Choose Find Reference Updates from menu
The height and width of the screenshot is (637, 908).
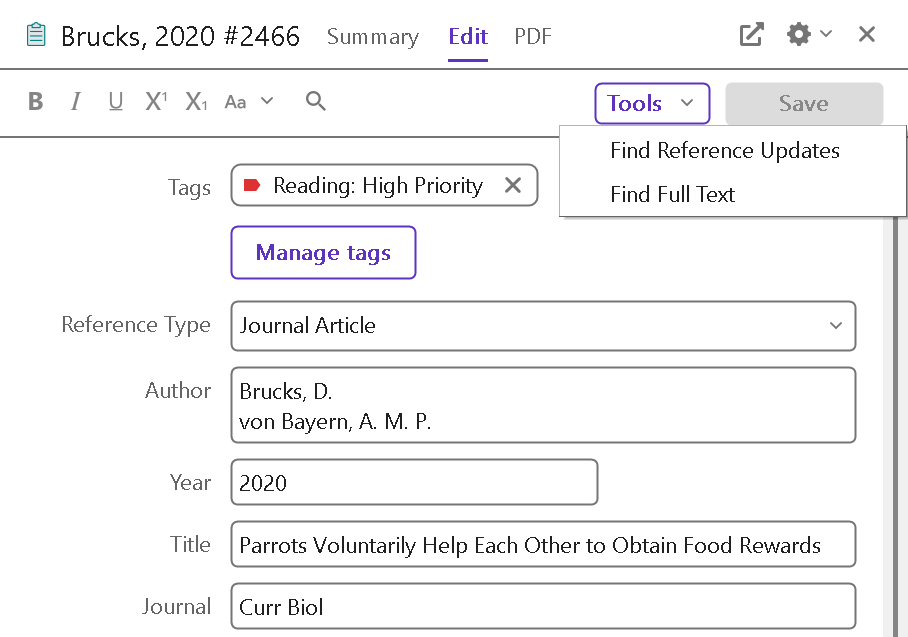click(x=724, y=151)
